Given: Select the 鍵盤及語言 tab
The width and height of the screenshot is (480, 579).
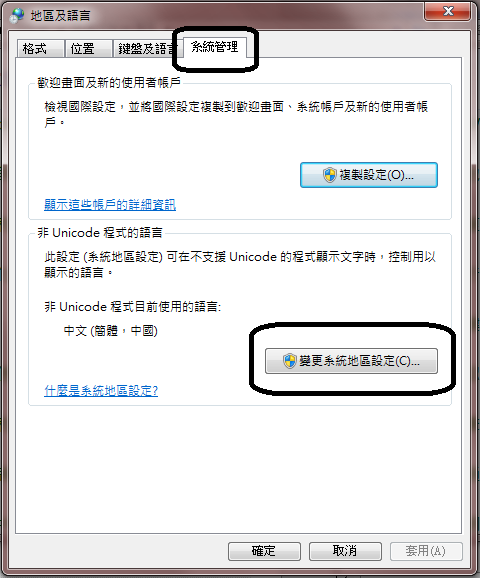Looking at the screenshot, I should point(145,49).
